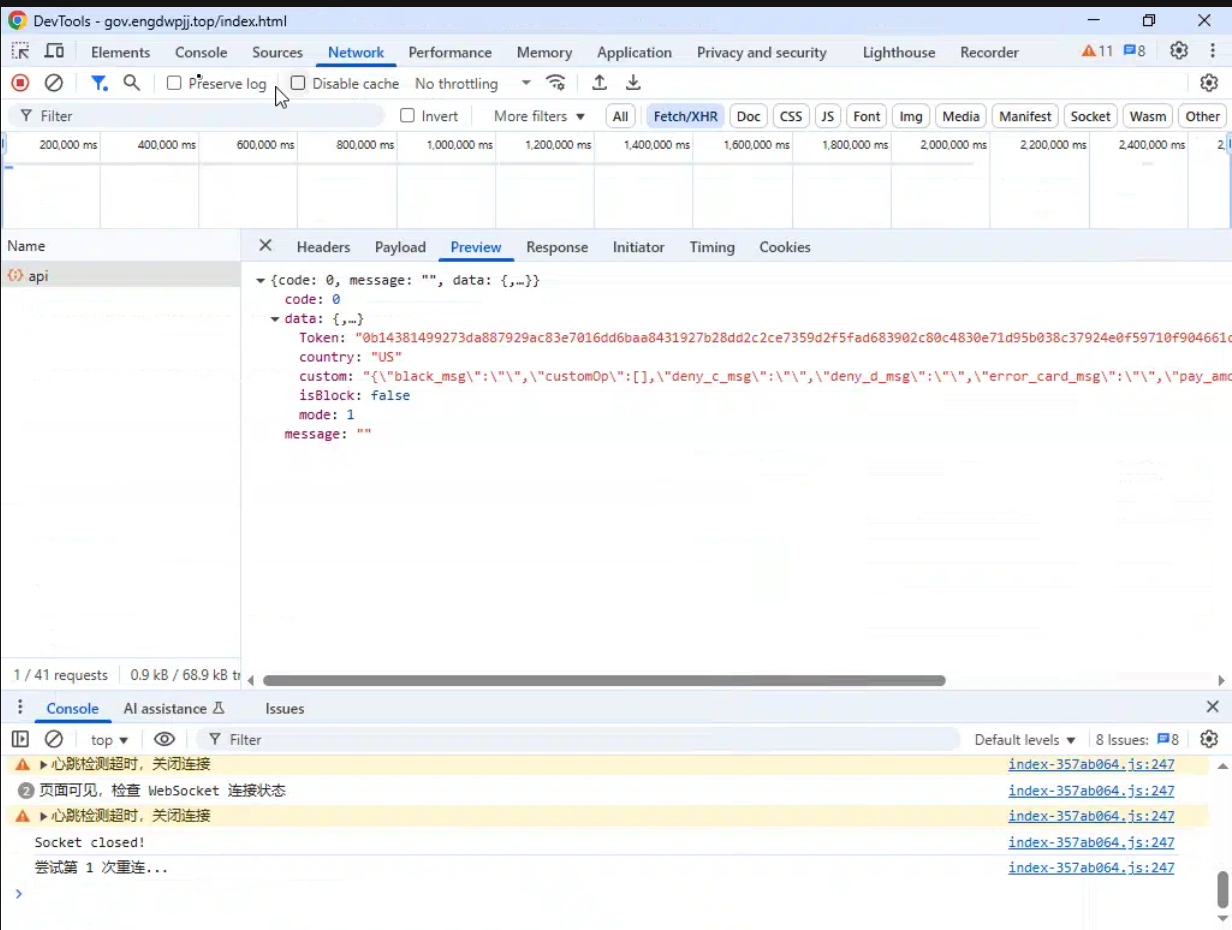Clear the console output
This screenshot has width=1232, height=930.
click(54, 739)
